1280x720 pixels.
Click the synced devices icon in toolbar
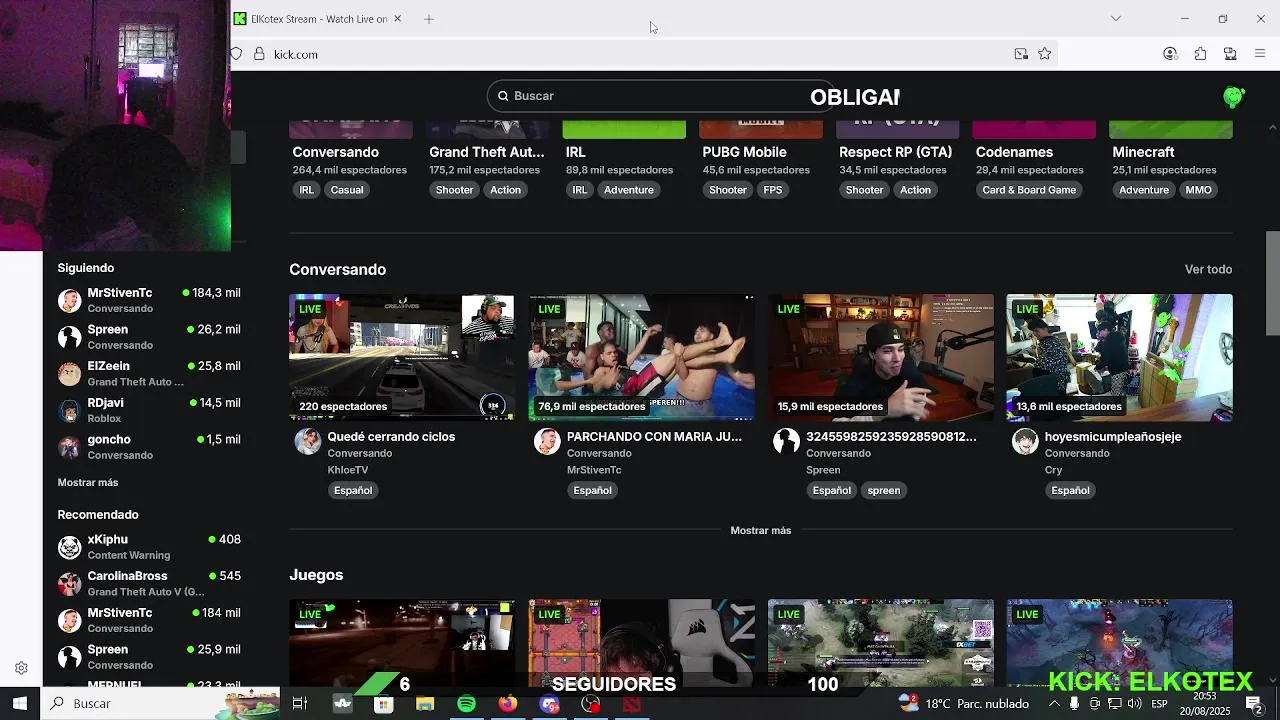(x=1230, y=54)
